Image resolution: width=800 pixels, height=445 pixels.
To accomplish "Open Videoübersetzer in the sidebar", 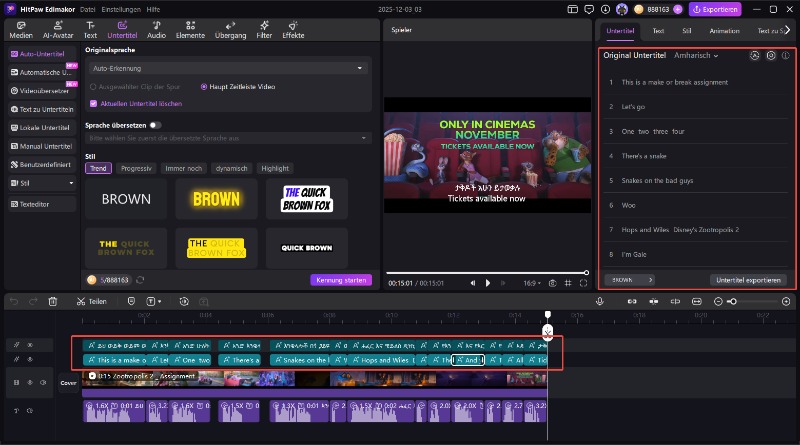I will pos(42,90).
